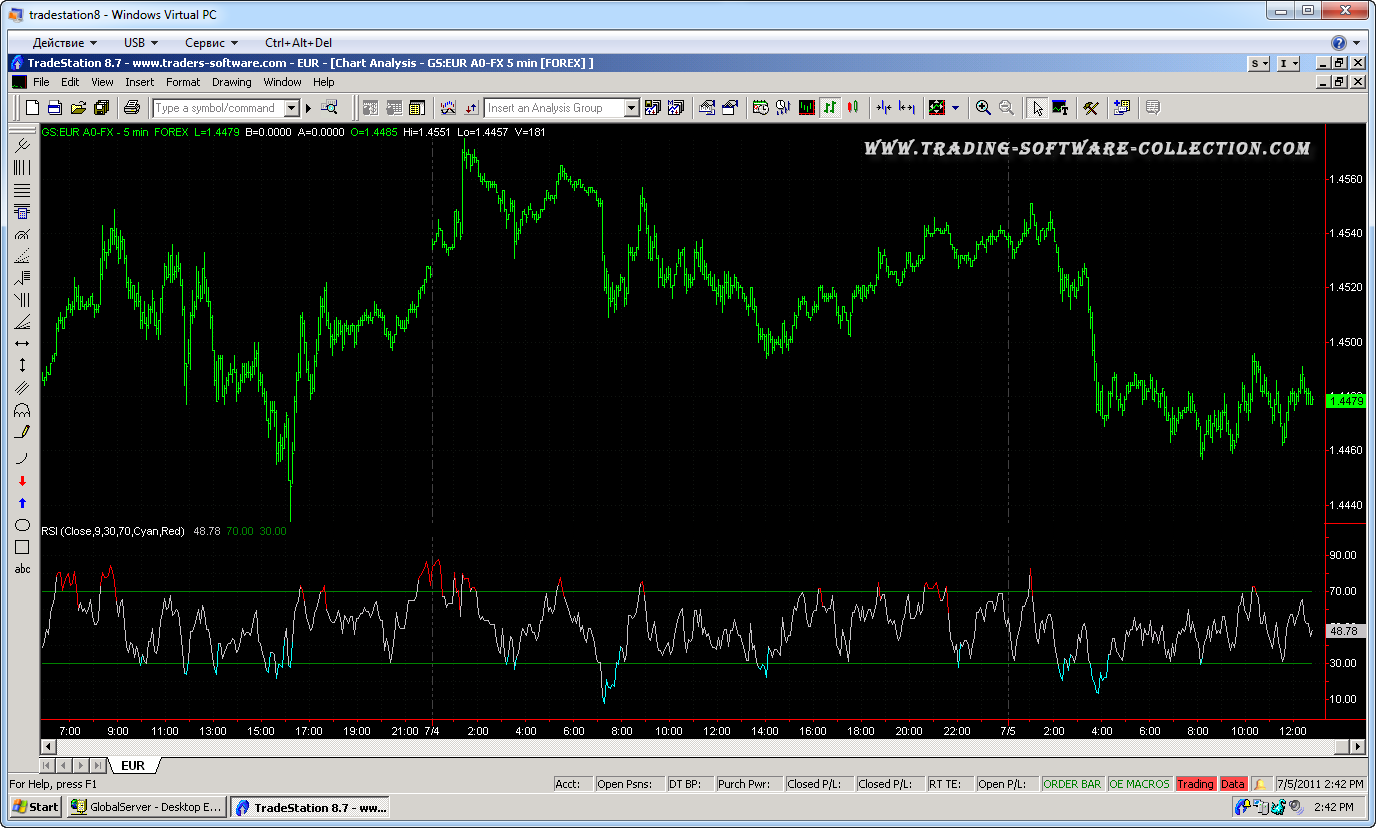
Task: Toggle the OHLC bar chart style button
Action: 830,108
